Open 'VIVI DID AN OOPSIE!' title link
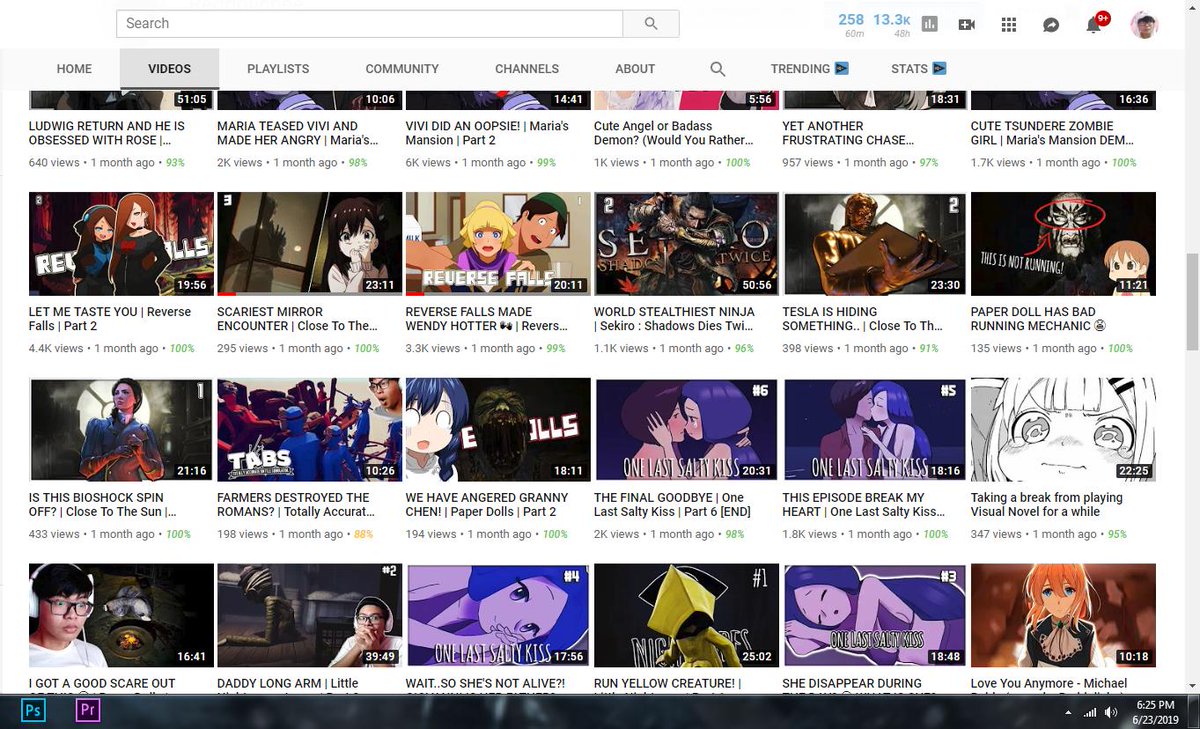 pos(487,133)
